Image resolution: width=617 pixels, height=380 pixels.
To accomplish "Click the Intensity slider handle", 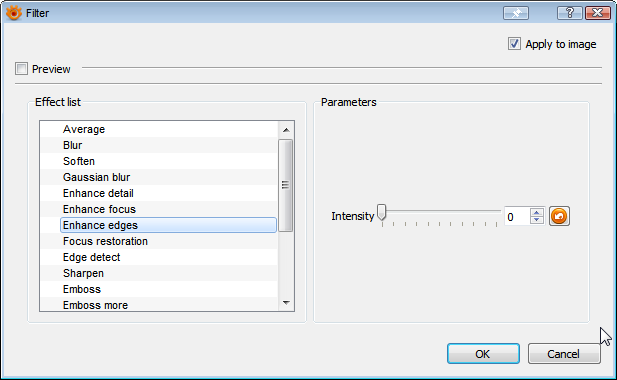I will tap(381, 212).
